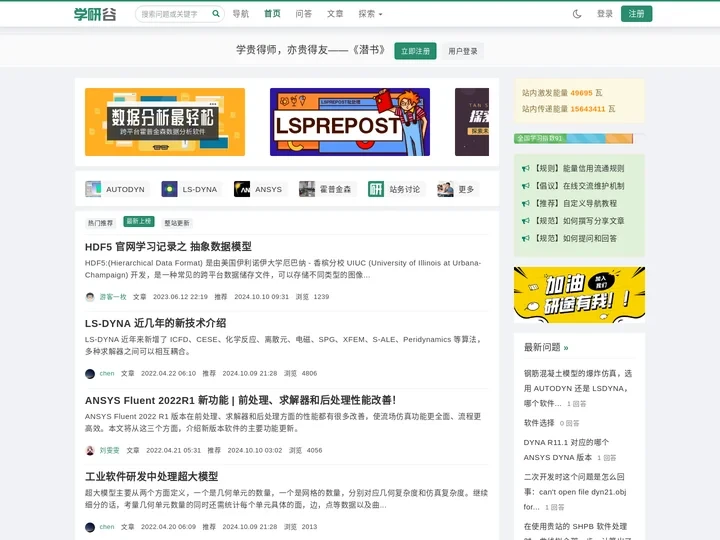
Task: Open the 数据分析最轻松 banner
Action: click(165, 122)
